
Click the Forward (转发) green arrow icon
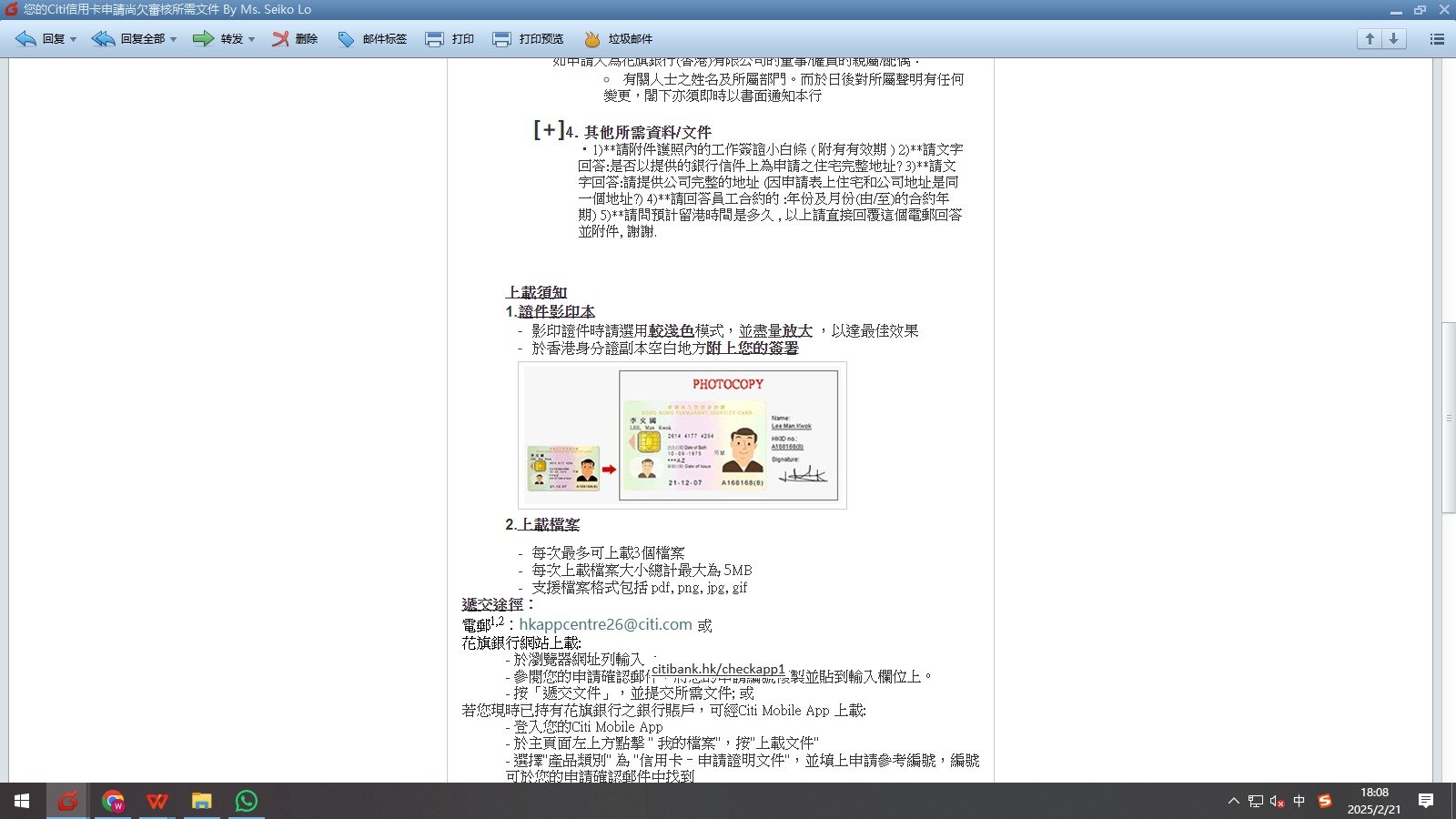203,39
